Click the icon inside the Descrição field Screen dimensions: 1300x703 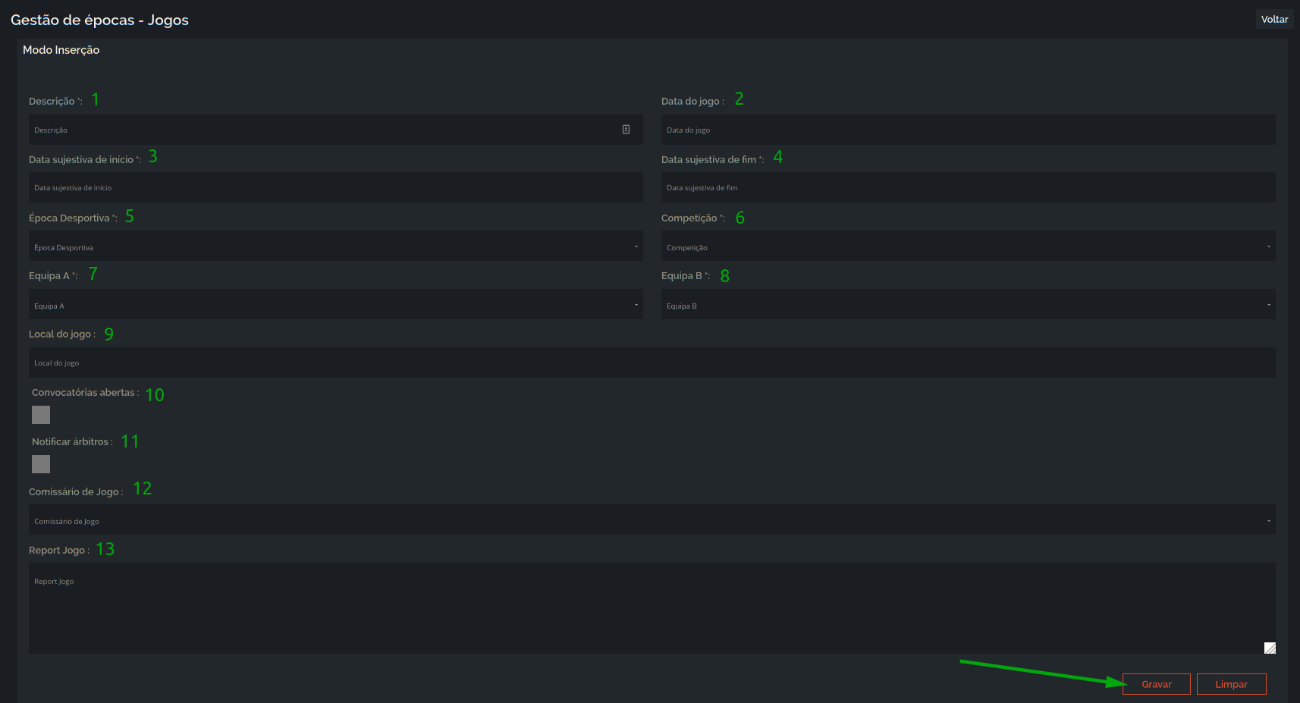click(626, 129)
